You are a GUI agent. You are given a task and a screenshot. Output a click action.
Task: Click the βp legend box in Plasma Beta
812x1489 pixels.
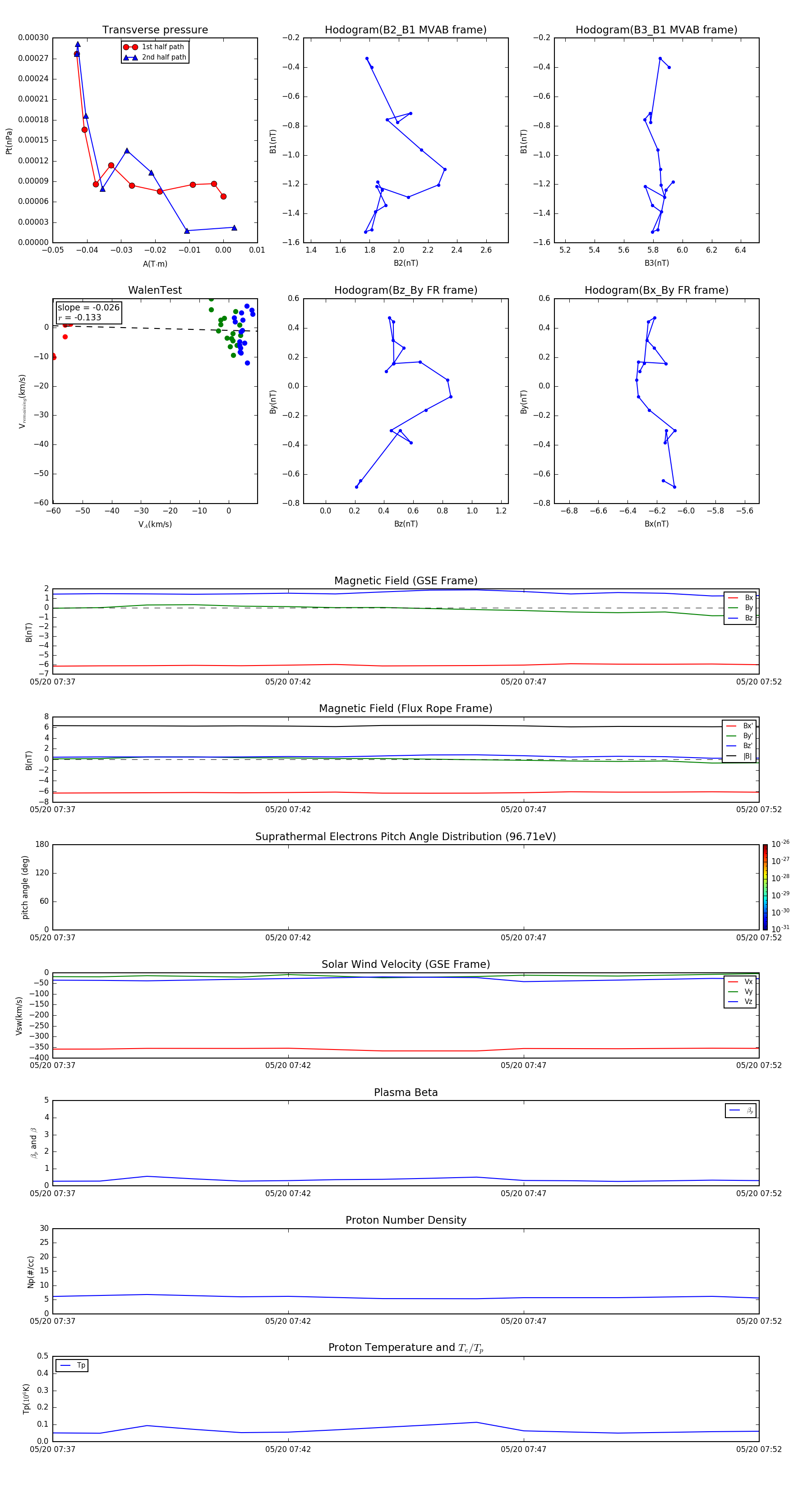740,1110
